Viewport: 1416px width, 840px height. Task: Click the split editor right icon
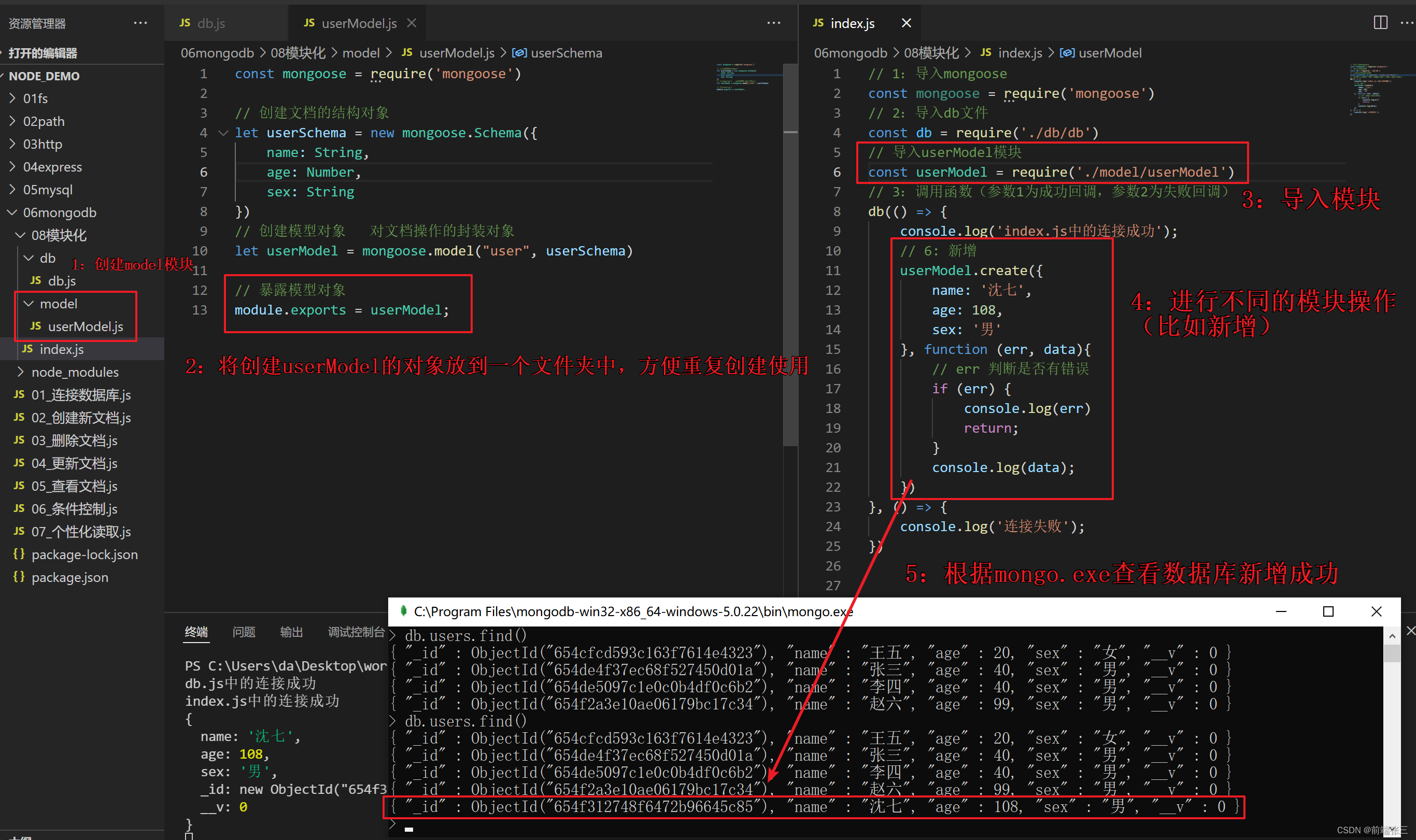pos(1380,23)
